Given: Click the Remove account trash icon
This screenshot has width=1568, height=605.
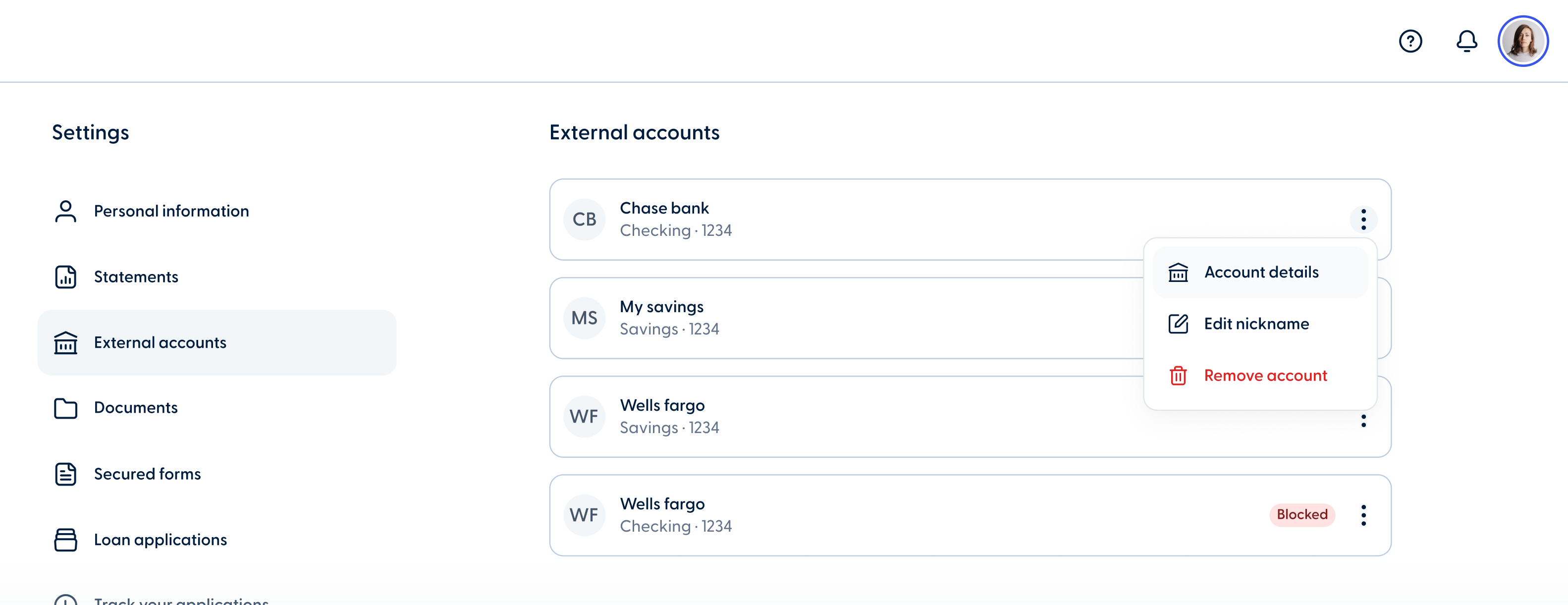Looking at the screenshot, I should point(1179,376).
